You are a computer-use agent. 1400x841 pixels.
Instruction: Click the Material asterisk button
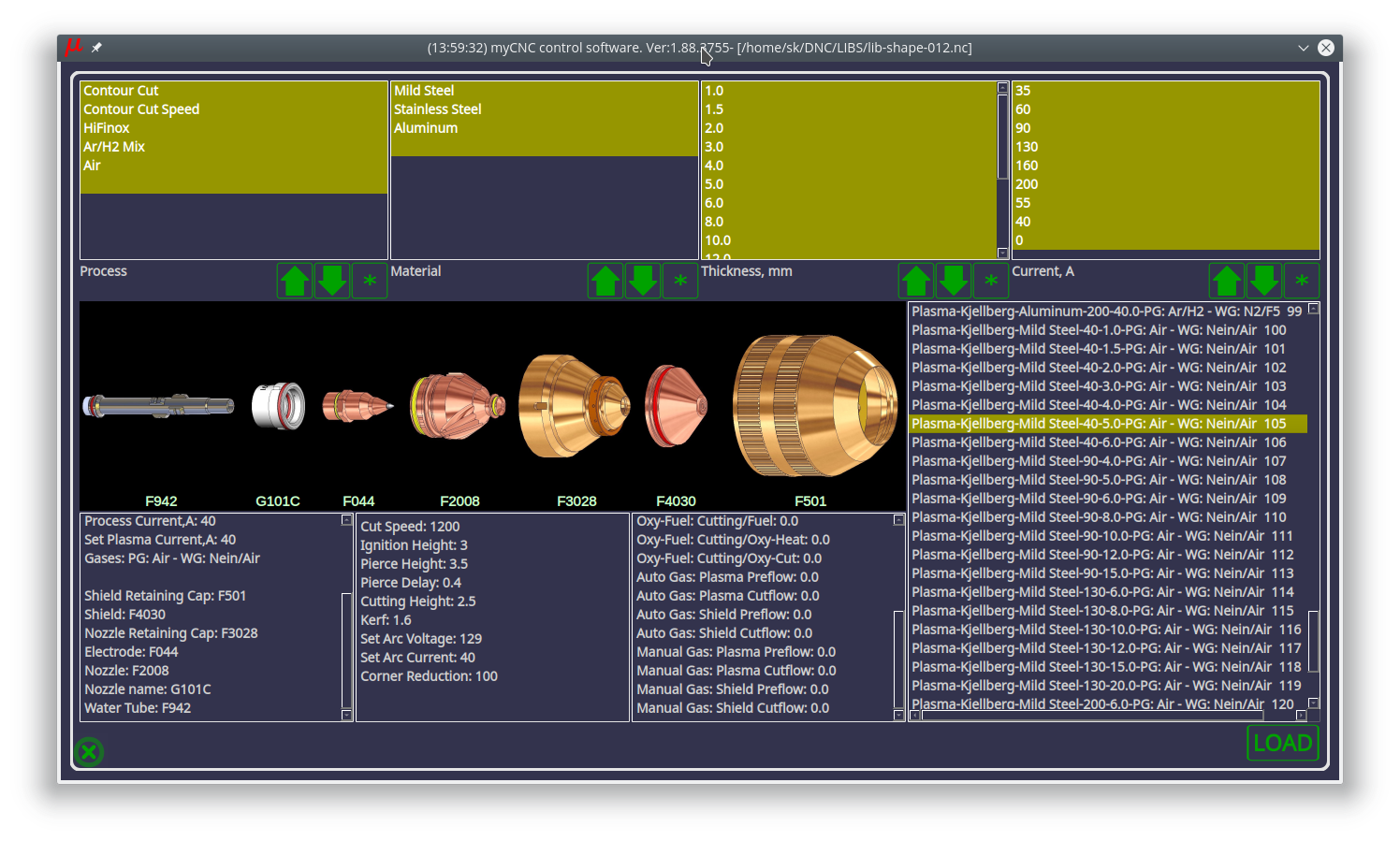pyautogui.click(x=680, y=281)
